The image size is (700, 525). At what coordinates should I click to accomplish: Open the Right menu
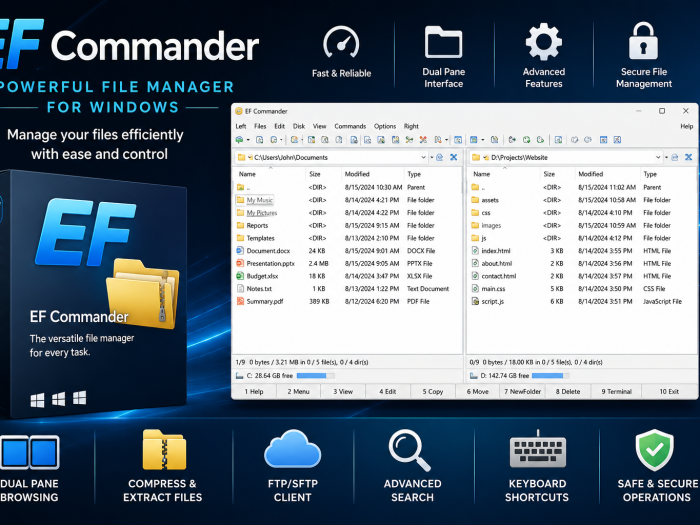coord(411,126)
